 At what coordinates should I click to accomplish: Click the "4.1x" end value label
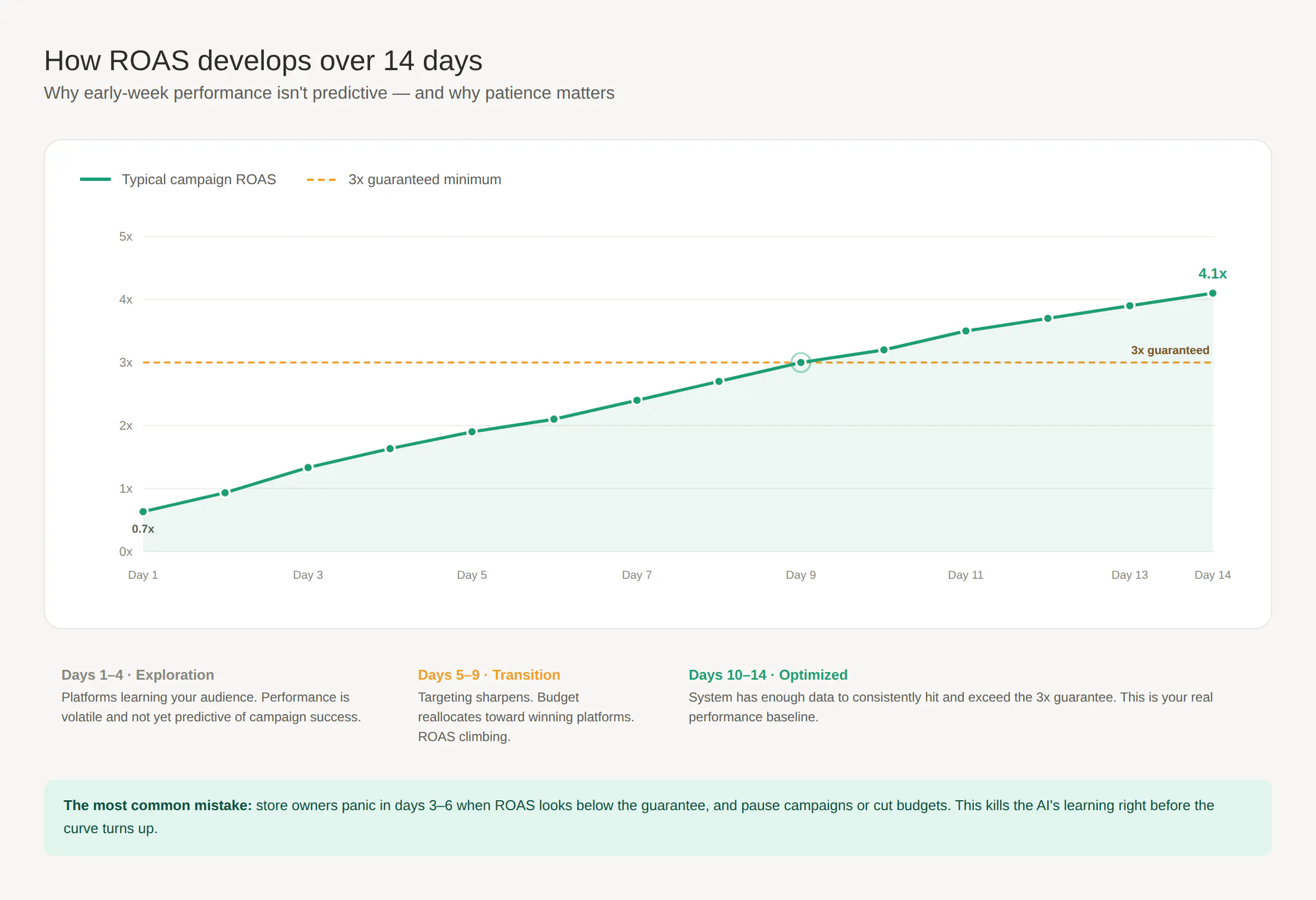tap(1212, 274)
